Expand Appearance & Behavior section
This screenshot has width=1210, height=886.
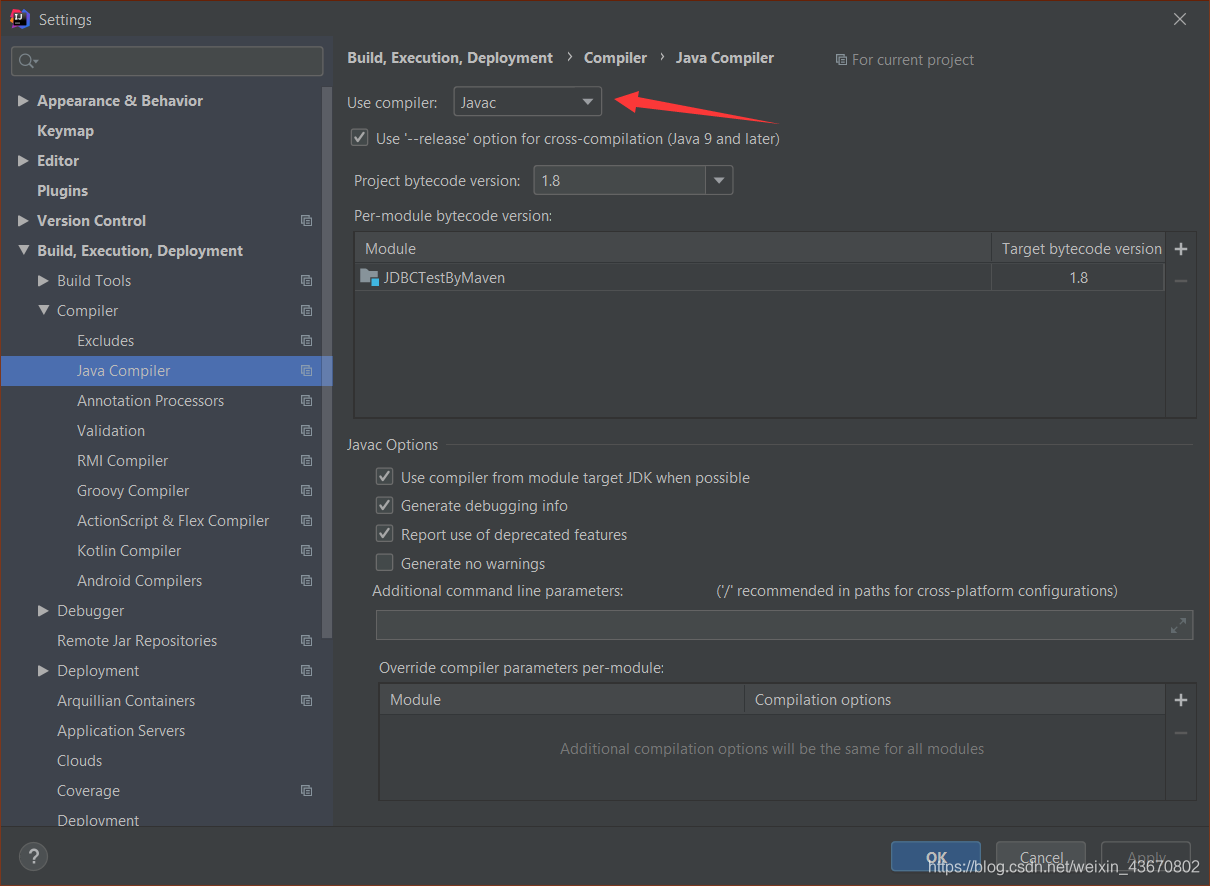click(x=23, y=101)
